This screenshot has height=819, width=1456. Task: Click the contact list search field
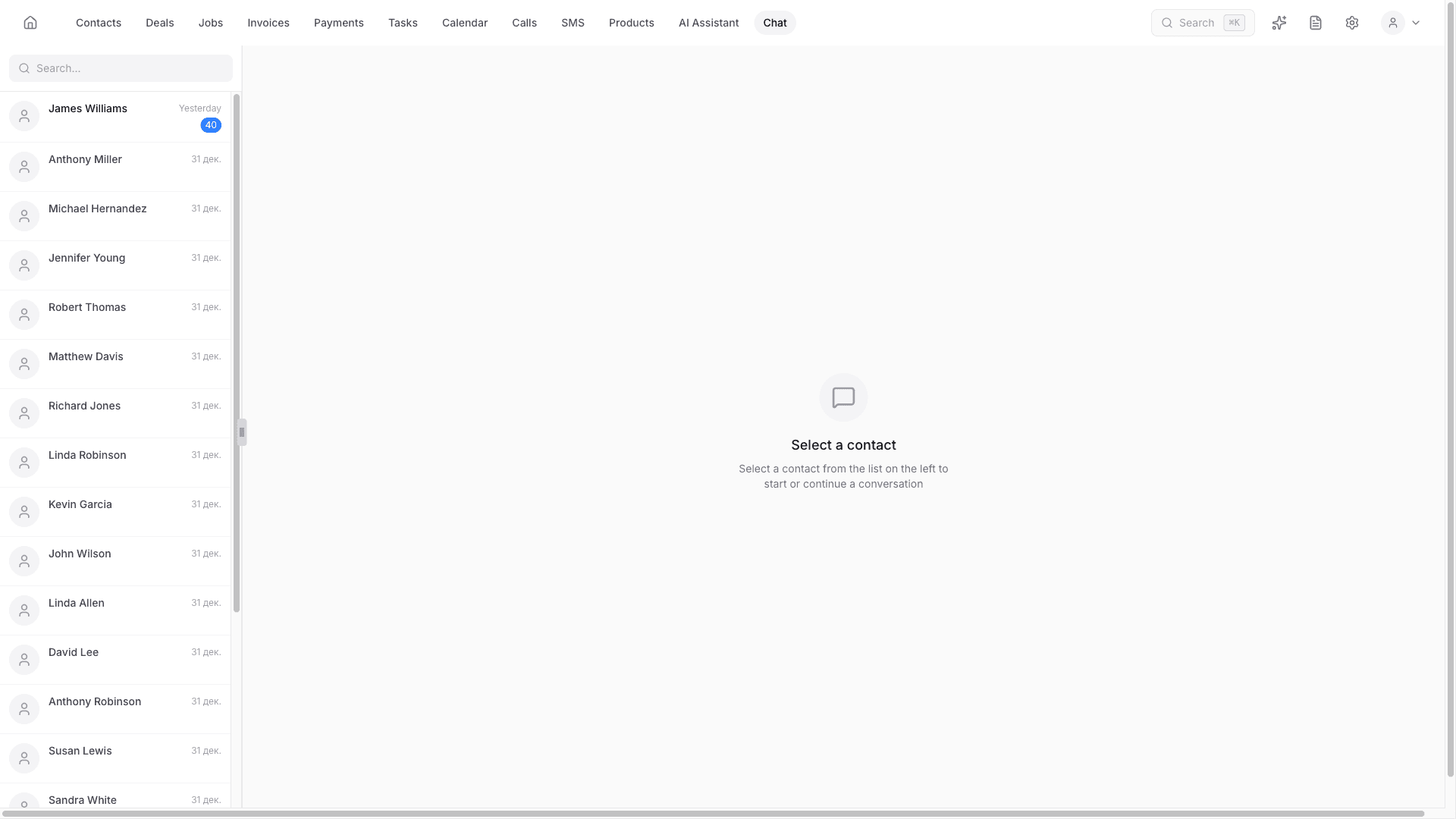click(x=121, y=68)
